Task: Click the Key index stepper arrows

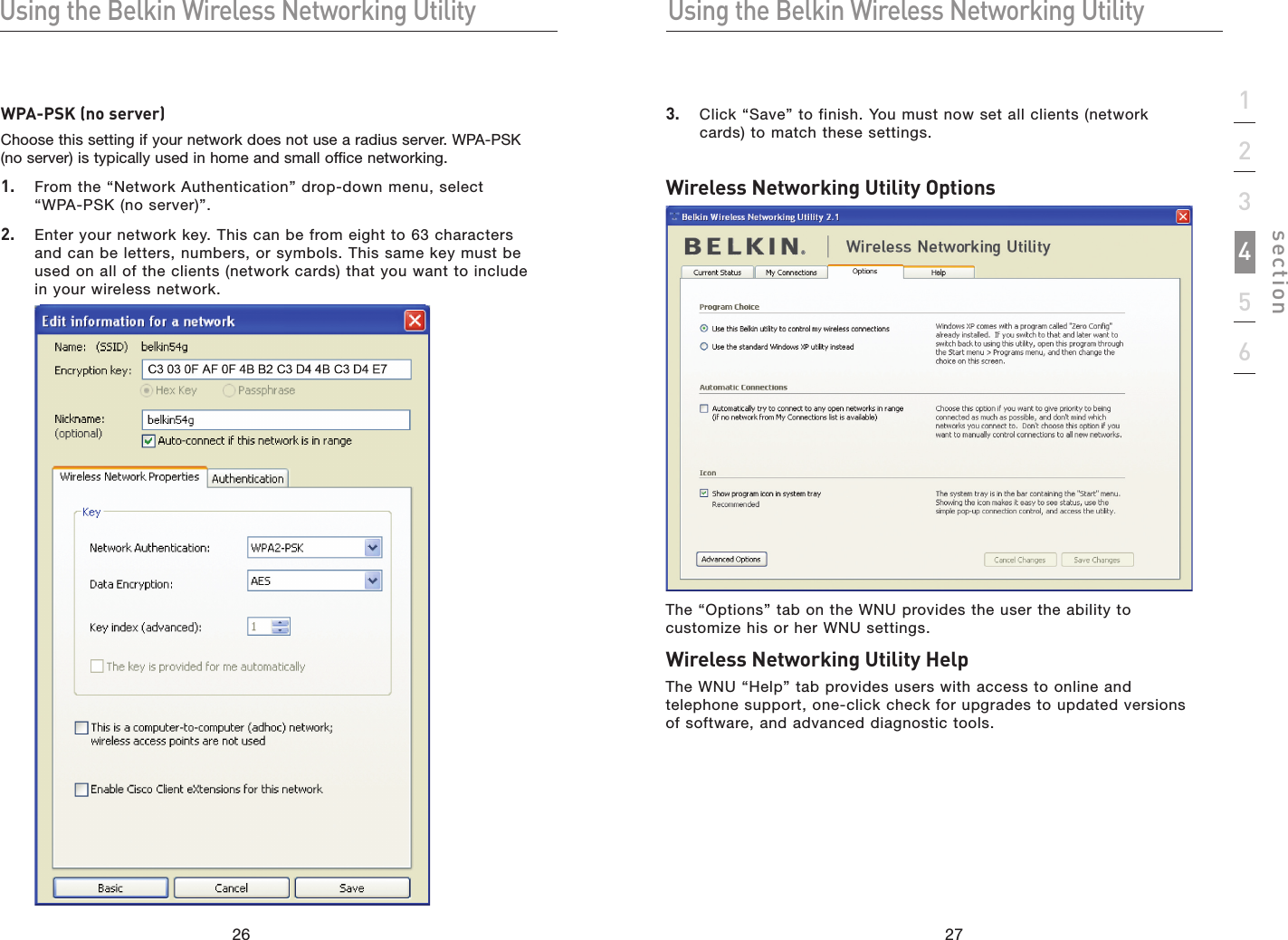Action: point(281,627)
